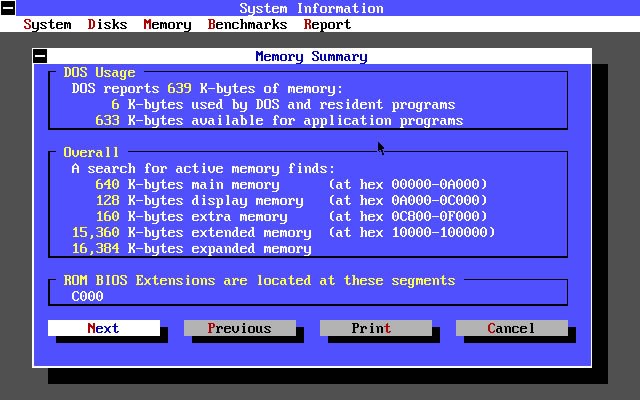Click the System Information window control box
Screen dimensions: 640x400
[x=8, y=8]
